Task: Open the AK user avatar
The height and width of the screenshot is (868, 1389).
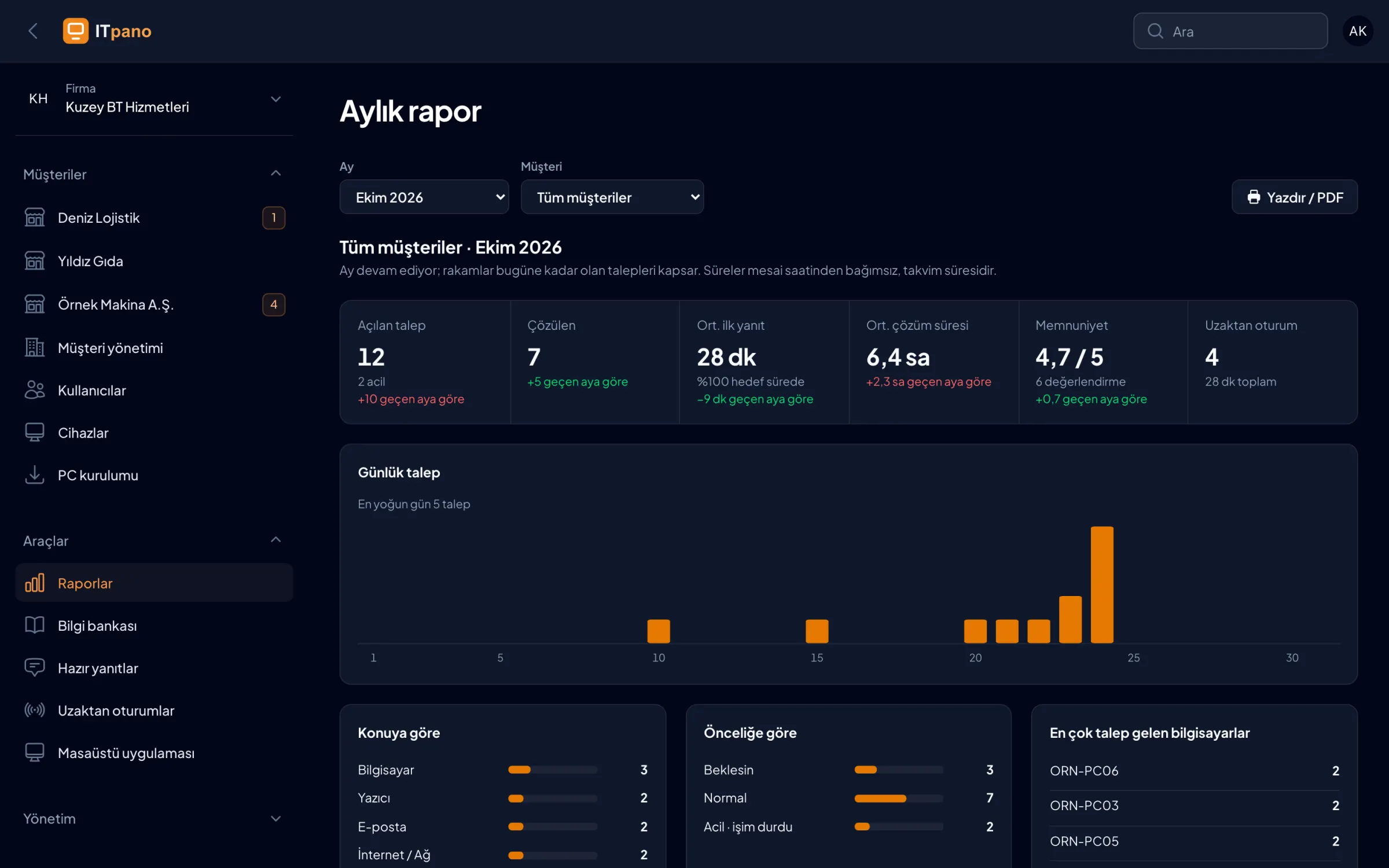Action: click(1358, 31)
